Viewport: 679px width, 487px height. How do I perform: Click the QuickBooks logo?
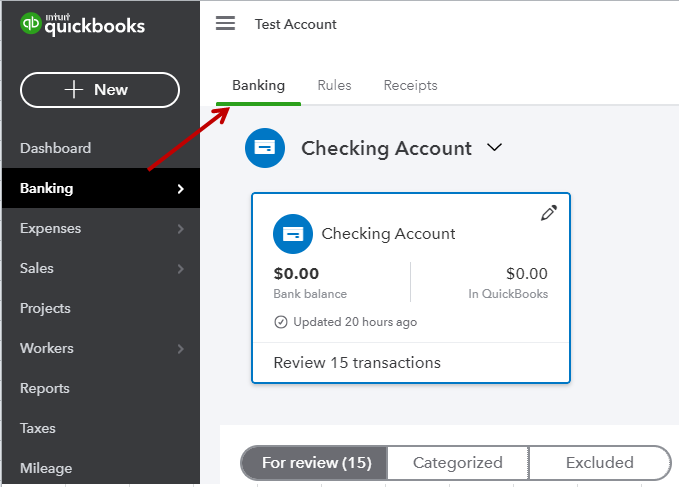coord(82,24)
